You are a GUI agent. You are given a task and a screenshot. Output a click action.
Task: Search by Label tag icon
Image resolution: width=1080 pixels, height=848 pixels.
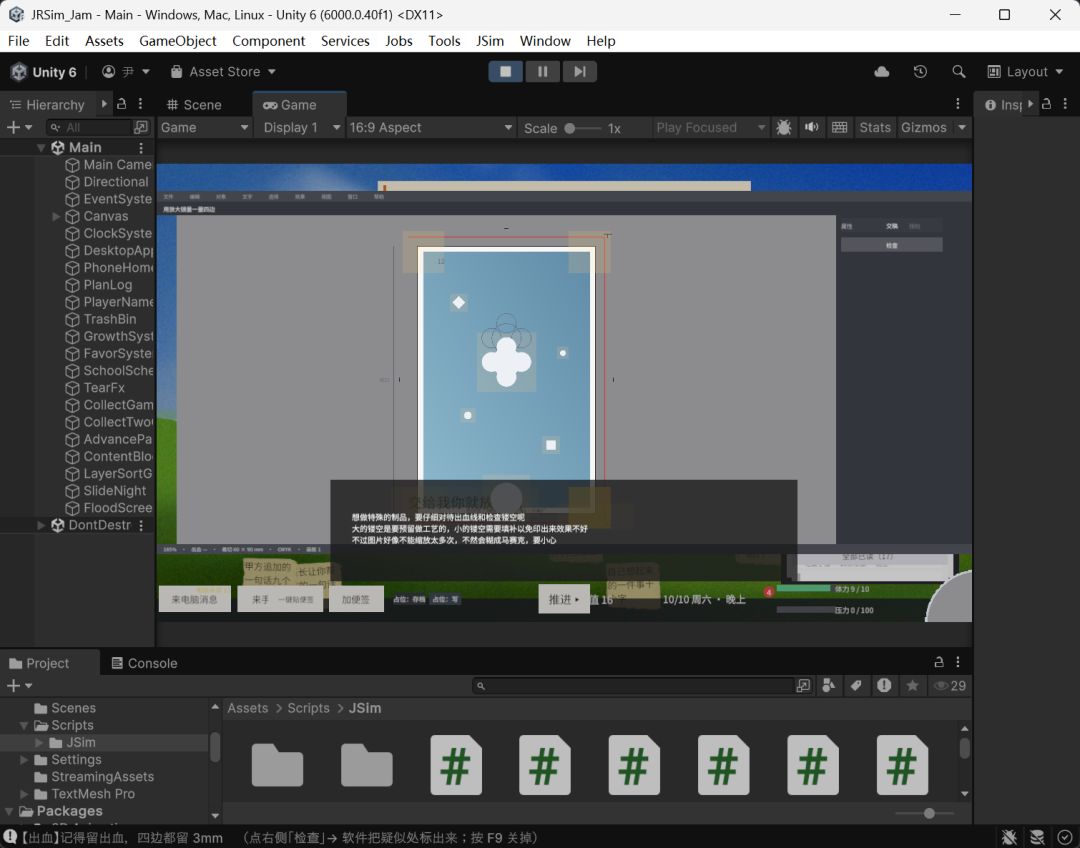[x=856, y=685]
